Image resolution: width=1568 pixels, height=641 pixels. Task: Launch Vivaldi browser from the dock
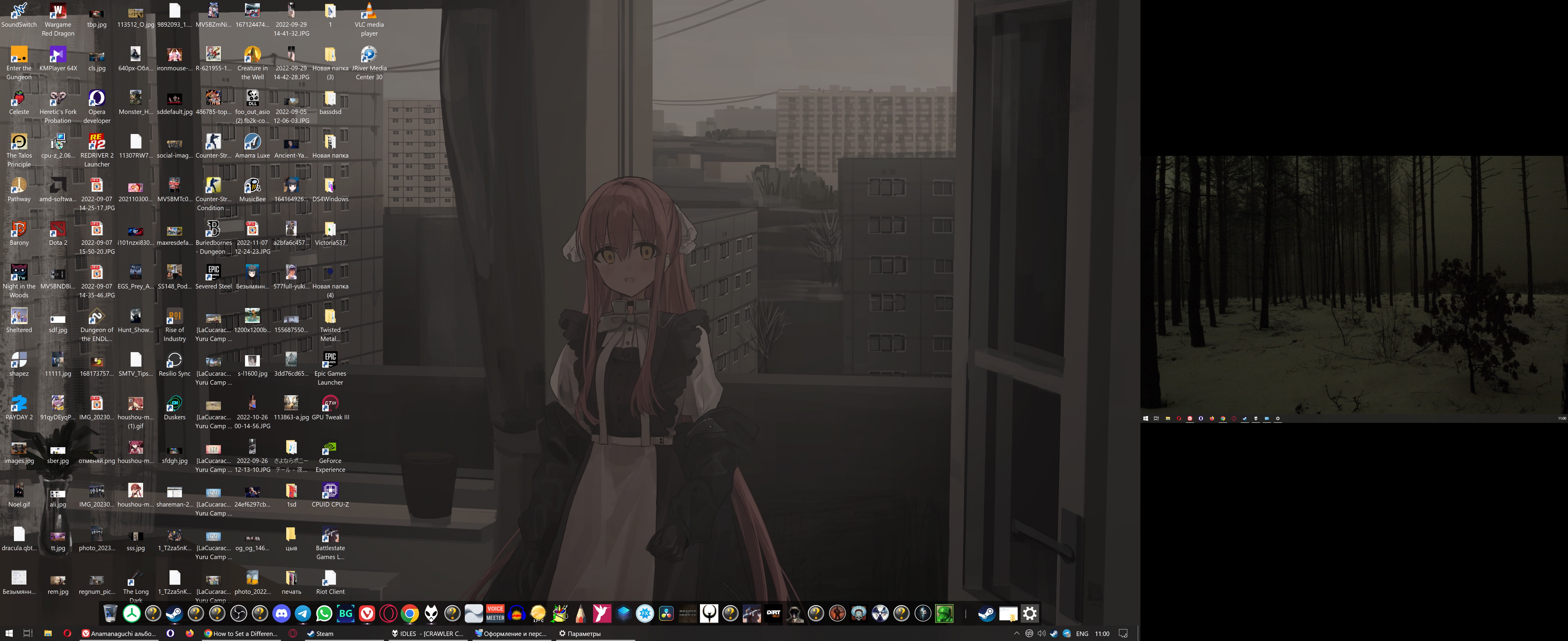[367, 614]
